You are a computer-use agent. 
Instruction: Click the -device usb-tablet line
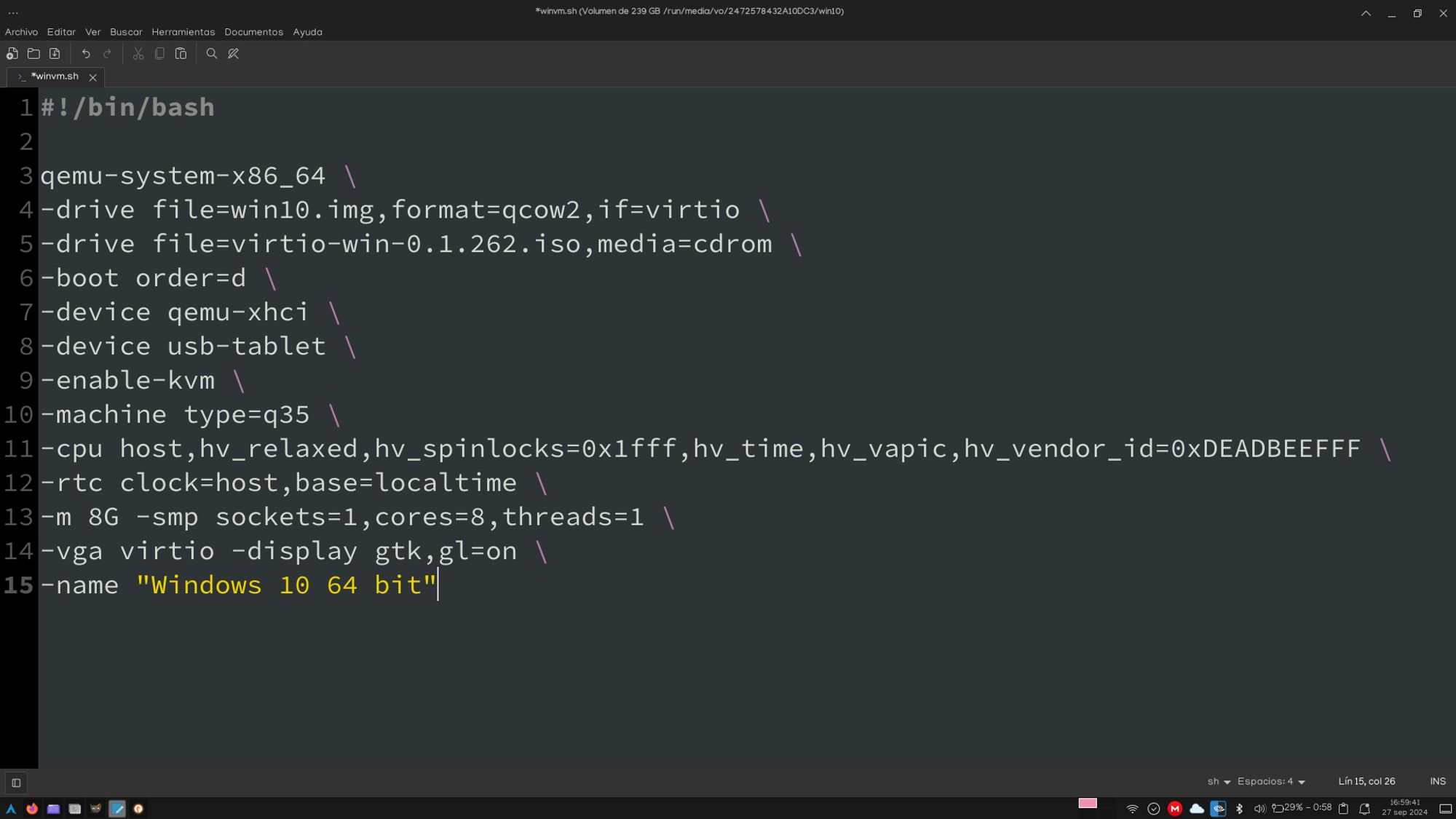click(x=199, y=347)
